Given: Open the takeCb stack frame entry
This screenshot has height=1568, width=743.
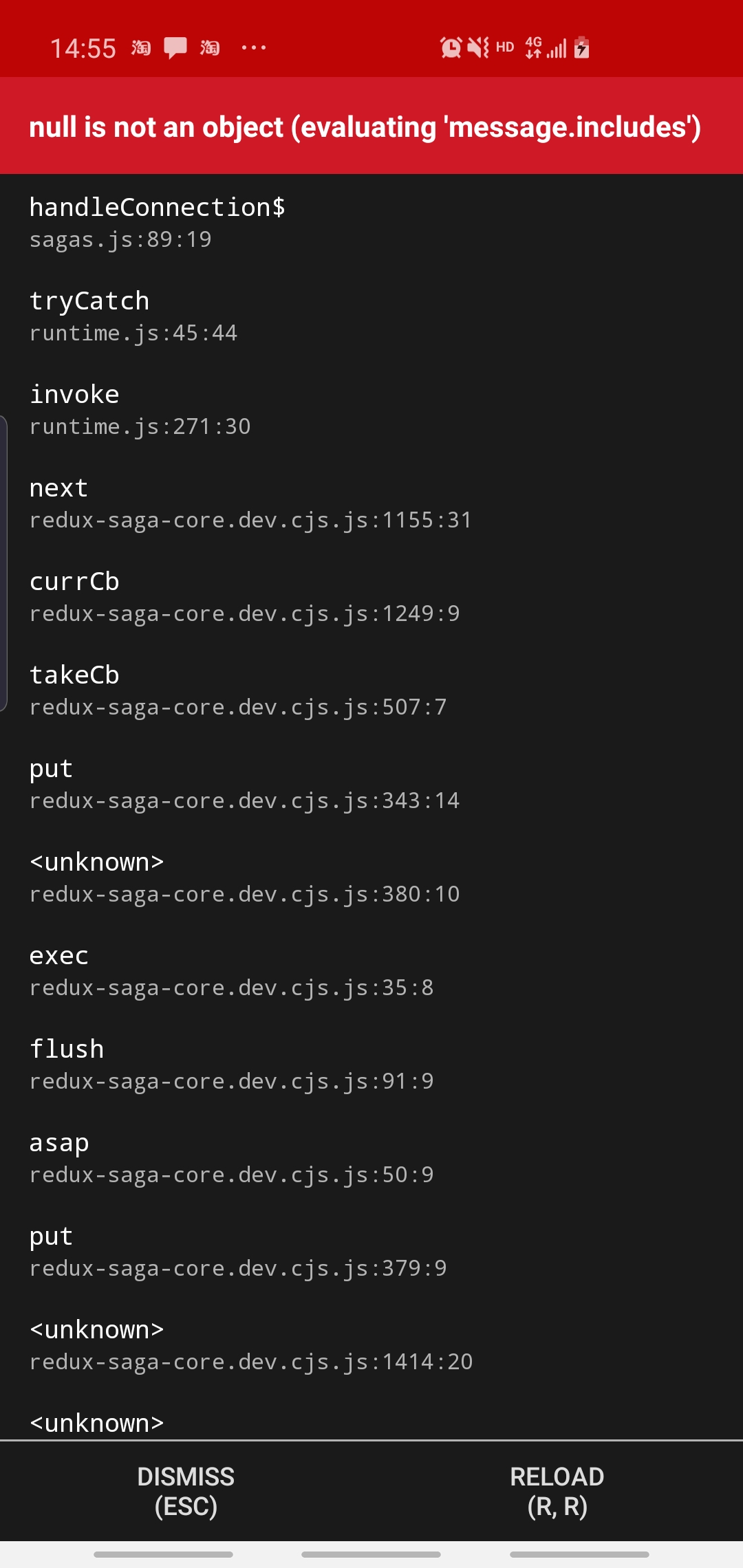Looking at the screenshot, I should (x=238, y=690).
